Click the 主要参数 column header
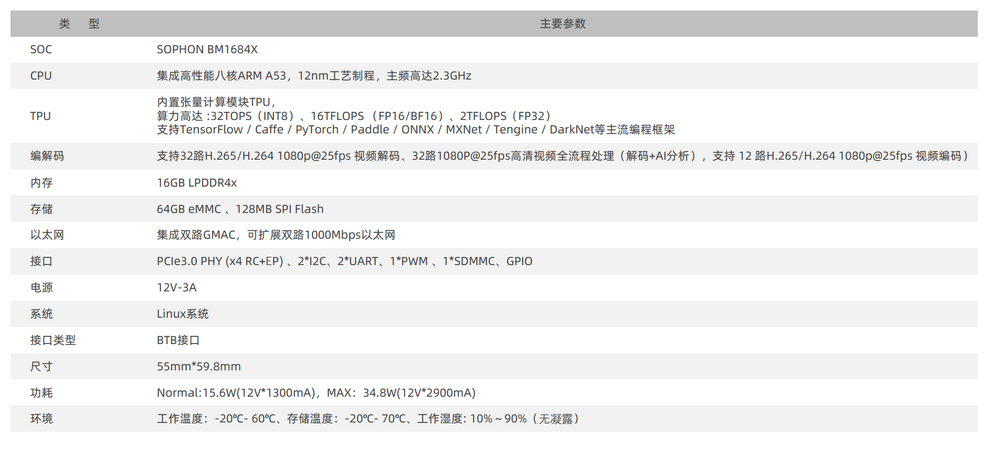Viewport: 1000px width, 457px height. (562, 24)
